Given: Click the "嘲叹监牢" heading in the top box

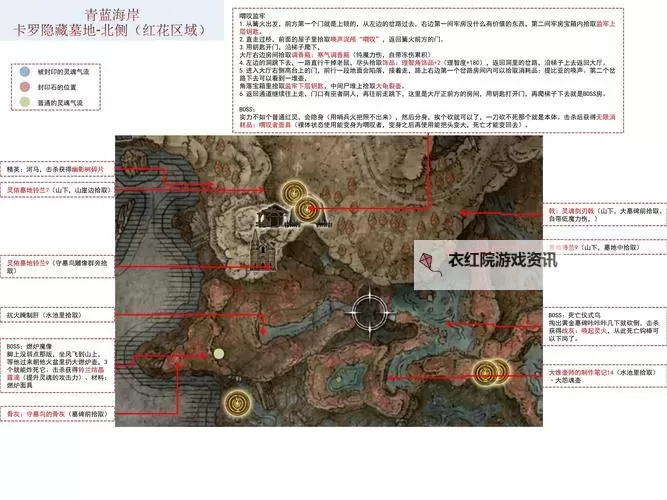Looking at the screenshot, I should [252, 16].
